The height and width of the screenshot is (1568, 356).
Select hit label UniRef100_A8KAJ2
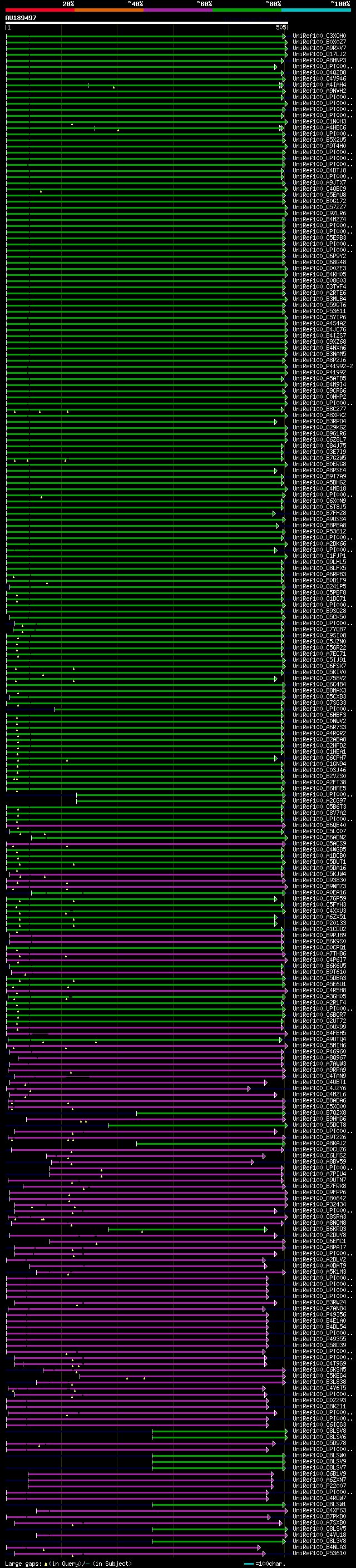pyautogui.click(x=319, y=1143)
